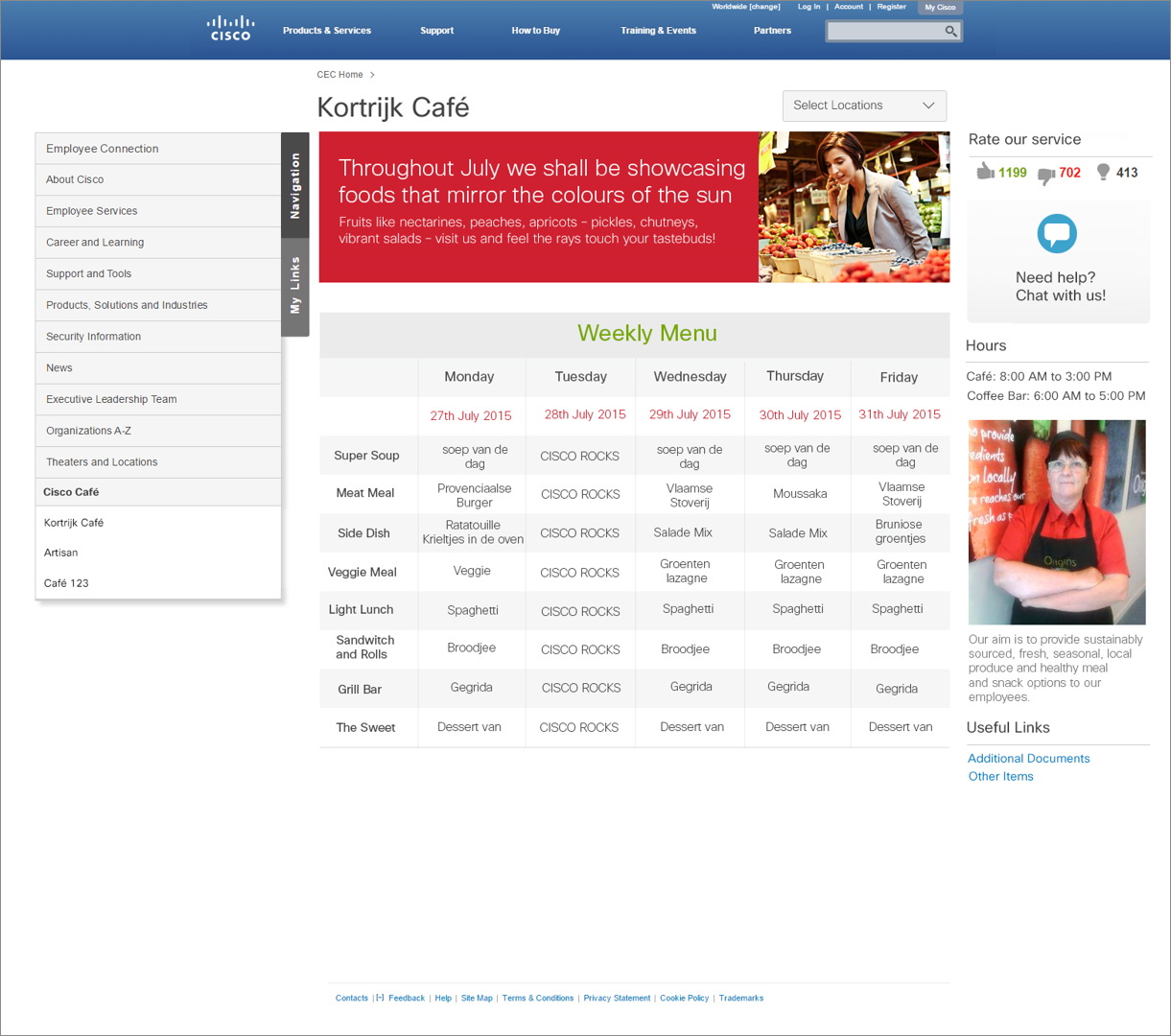The width and height of the screenshot is (1171, 1036).
Task: Select Employee Services in navigation
Action: click(x=158, y=211)
